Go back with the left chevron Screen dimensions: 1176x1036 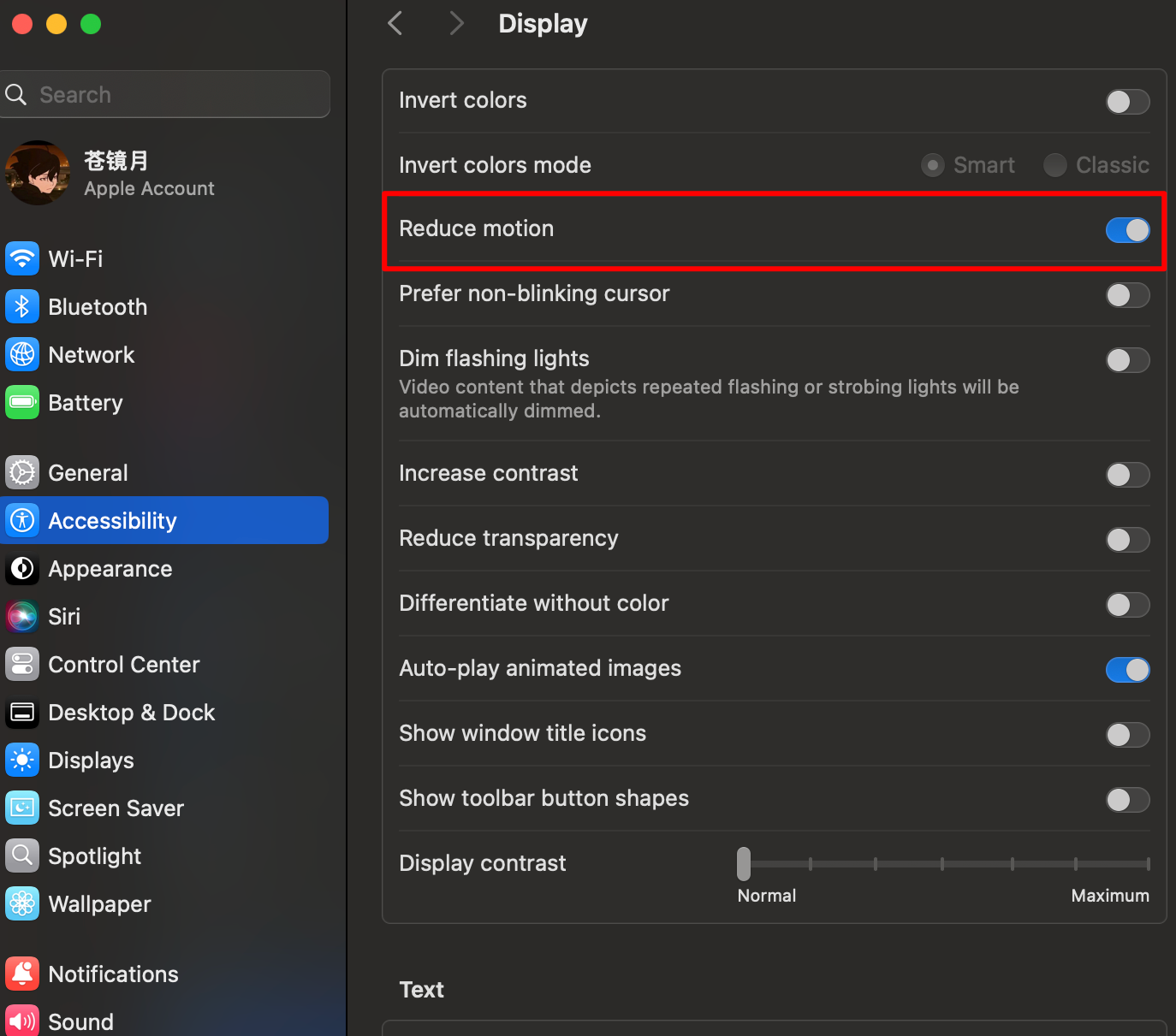click(395, 23)
